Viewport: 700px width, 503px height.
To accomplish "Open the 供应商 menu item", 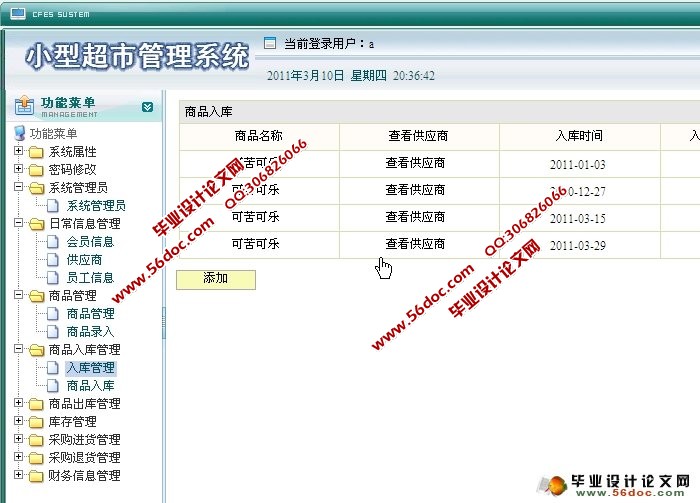I will click(84, 260).
